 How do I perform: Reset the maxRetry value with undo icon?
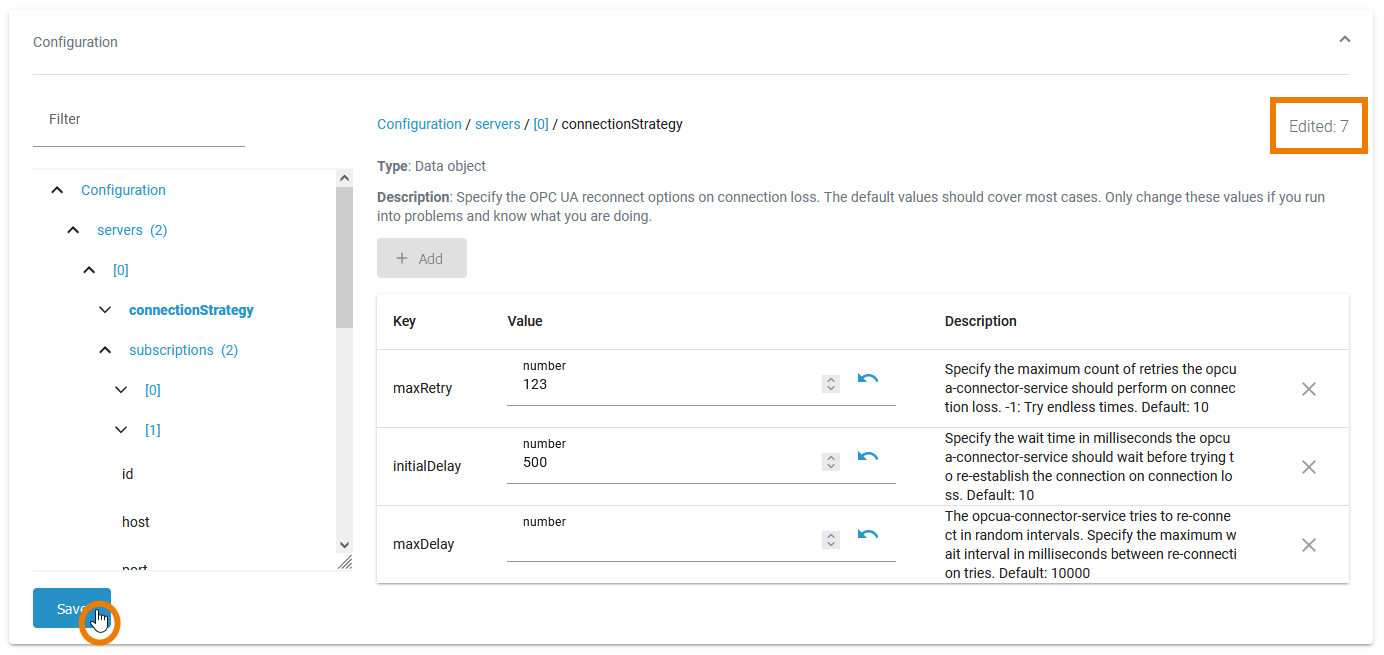tap(868, 379)
